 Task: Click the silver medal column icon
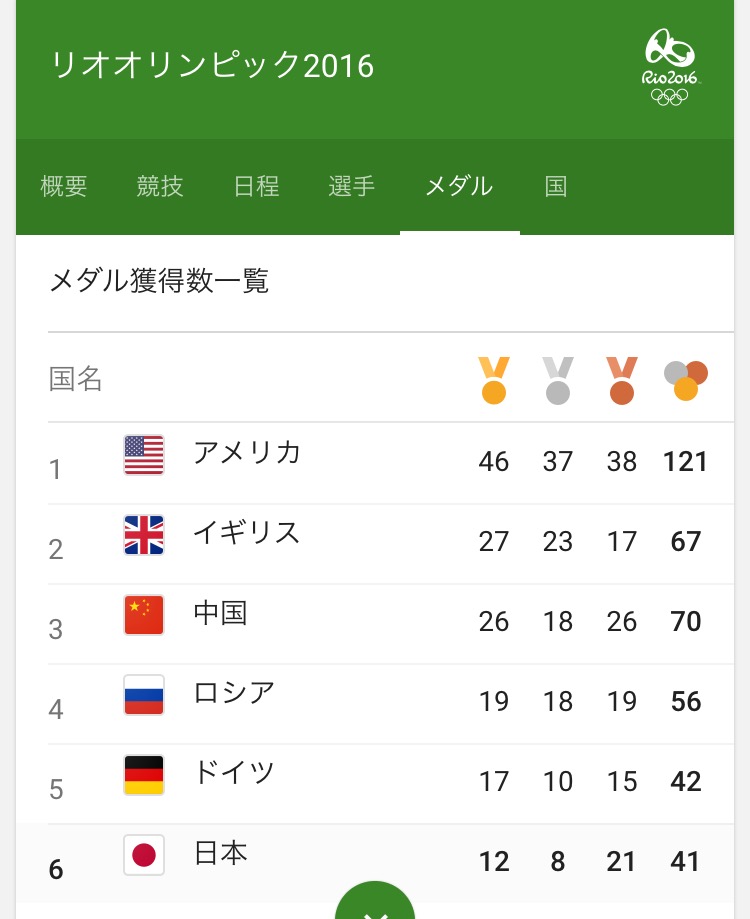pos(558,380)
